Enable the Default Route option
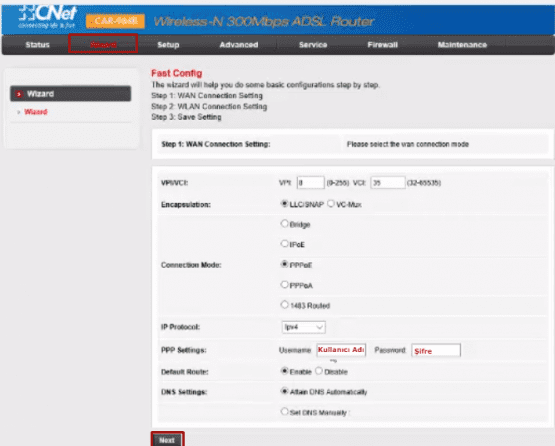Screen dimensions: 555x446 [x=284, y=371]
